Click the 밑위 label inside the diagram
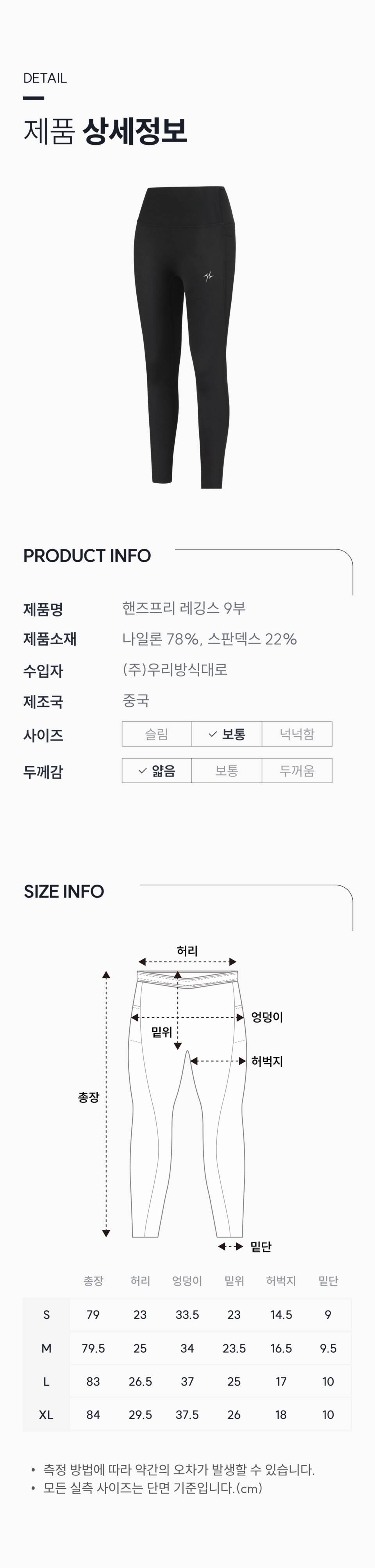 click(x=161, y=1032)
